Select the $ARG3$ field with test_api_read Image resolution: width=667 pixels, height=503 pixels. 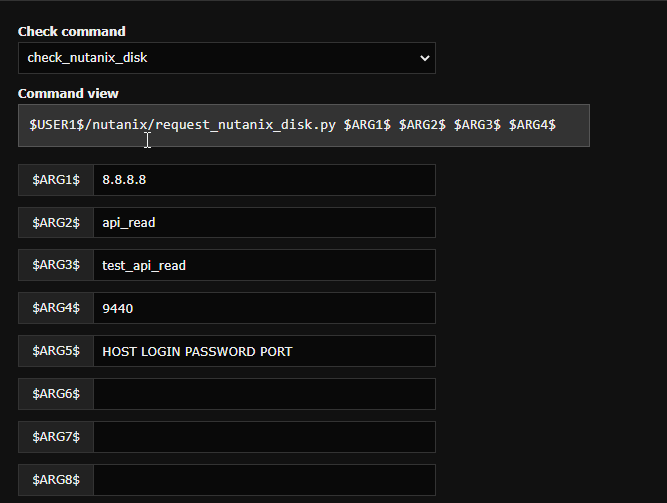(265, 265)
